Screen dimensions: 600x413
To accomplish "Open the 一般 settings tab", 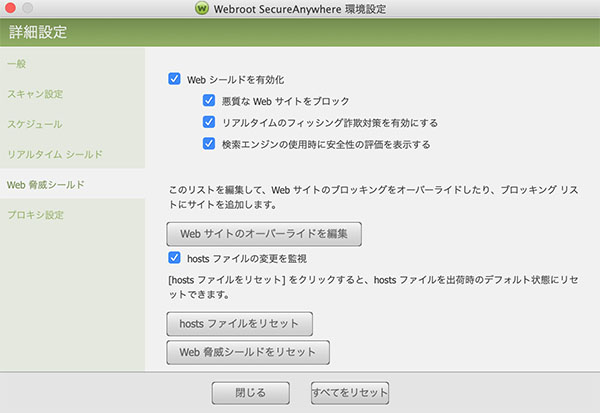I will 16,64.
